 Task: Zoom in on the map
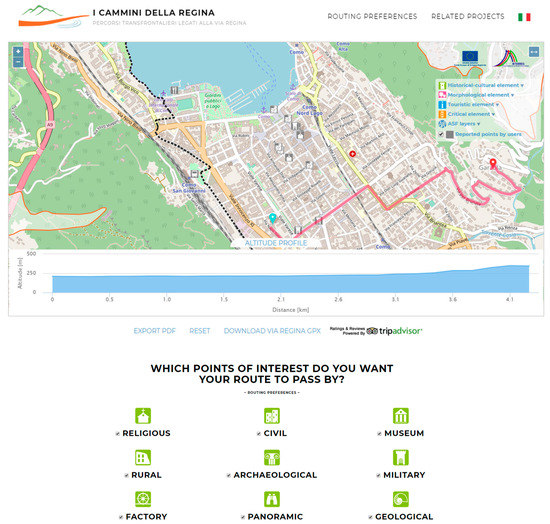point(18,52)
